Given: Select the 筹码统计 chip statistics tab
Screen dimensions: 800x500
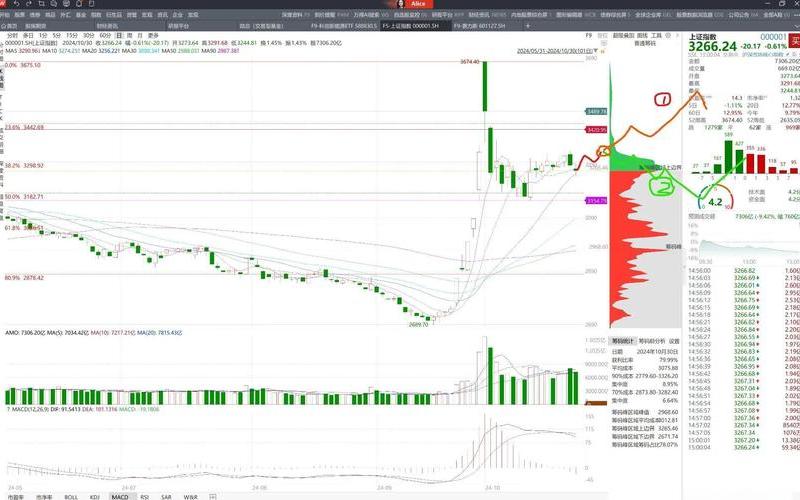Looking at the screenshot, I should pos(622,341).
